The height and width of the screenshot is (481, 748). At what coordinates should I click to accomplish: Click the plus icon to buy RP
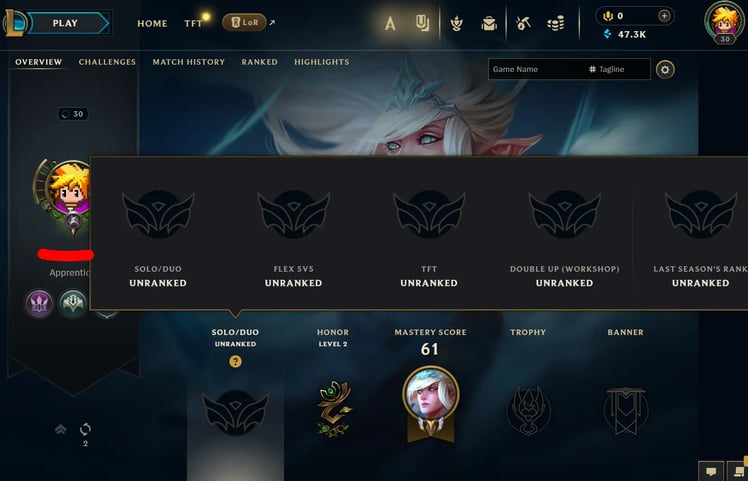pyautogui.click(x=664, y=16)
